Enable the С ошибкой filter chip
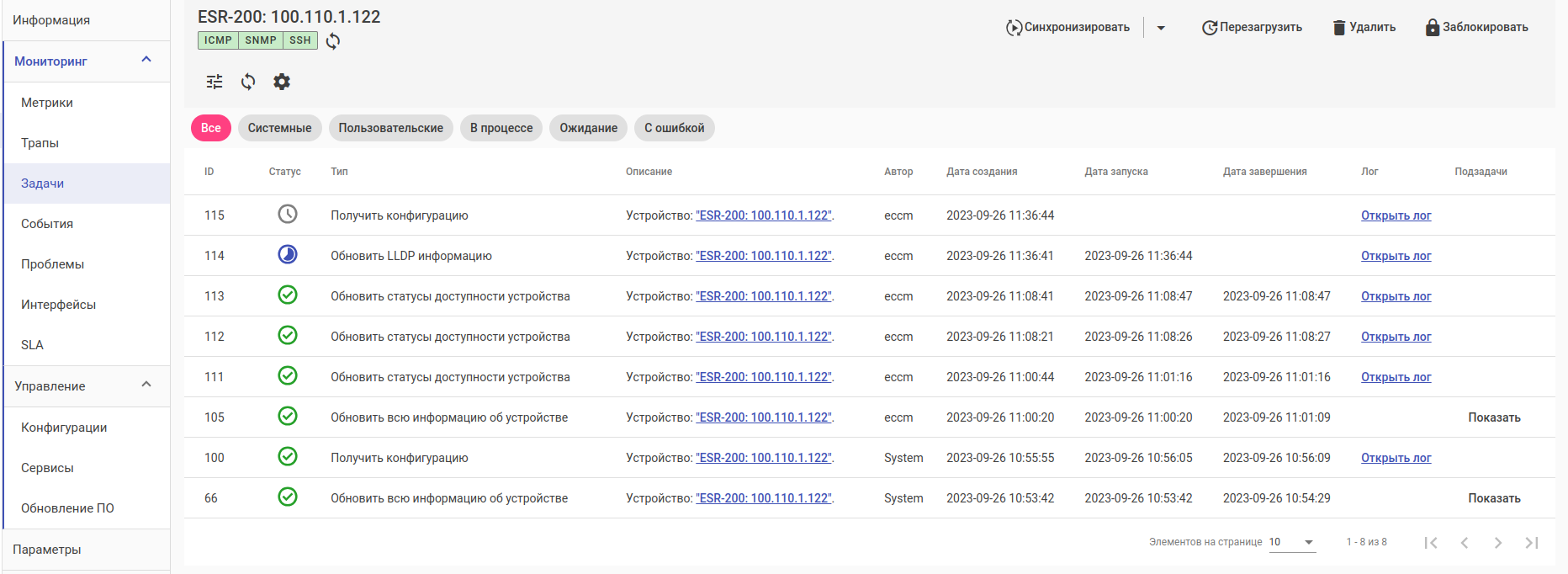Image resolution: width=1568 pixels, height=574 pixels. (674, 128)
